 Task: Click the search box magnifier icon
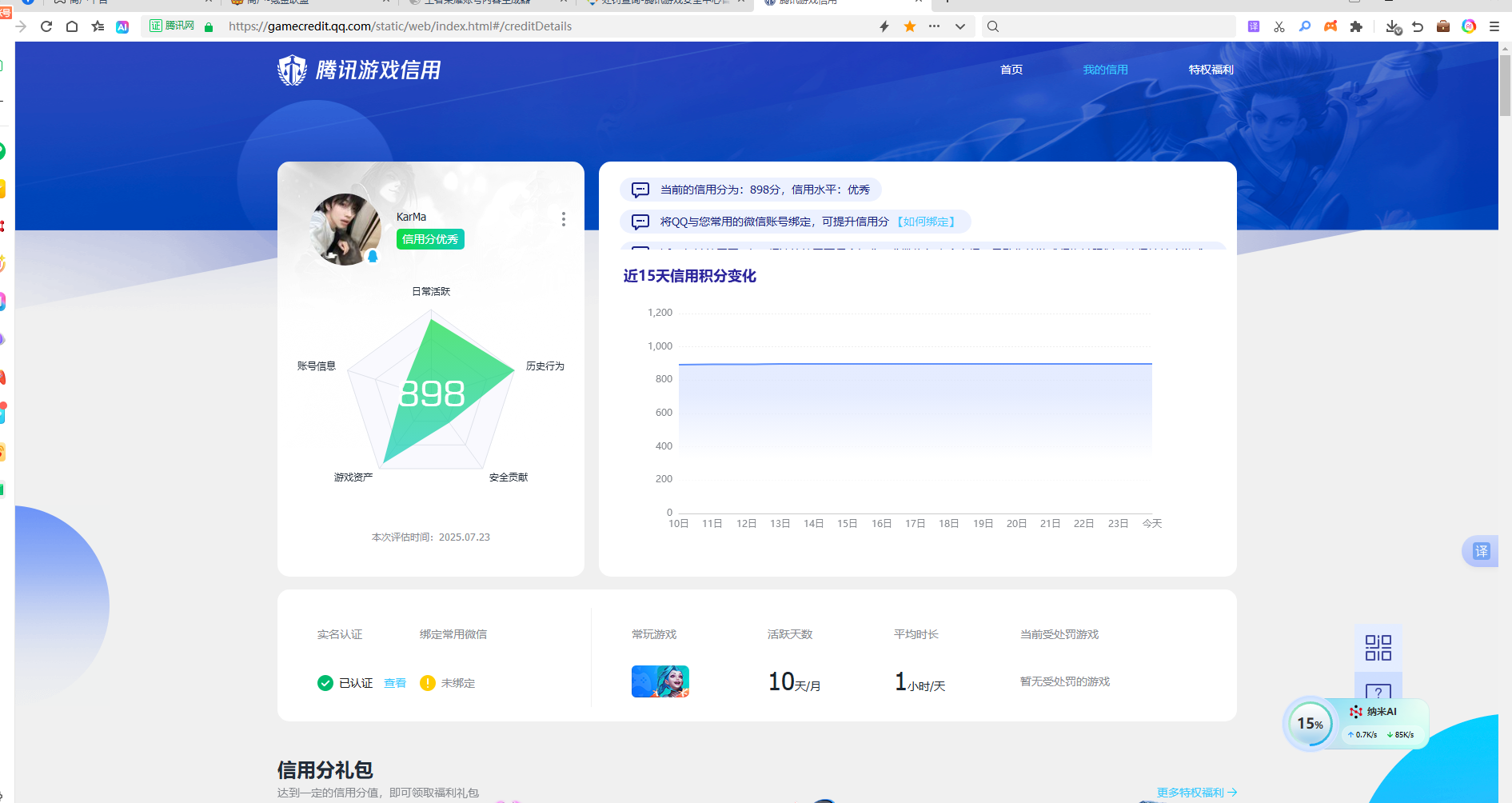pos(993,26)
